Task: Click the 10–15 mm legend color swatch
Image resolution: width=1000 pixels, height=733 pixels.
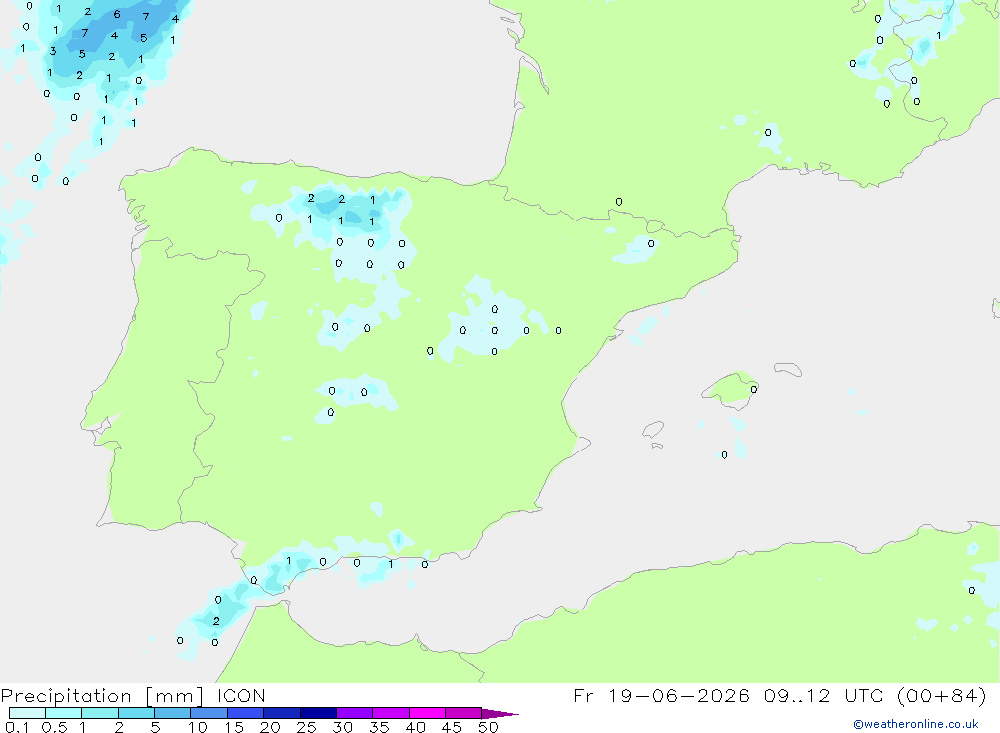Action: click(x=209, y=713)
